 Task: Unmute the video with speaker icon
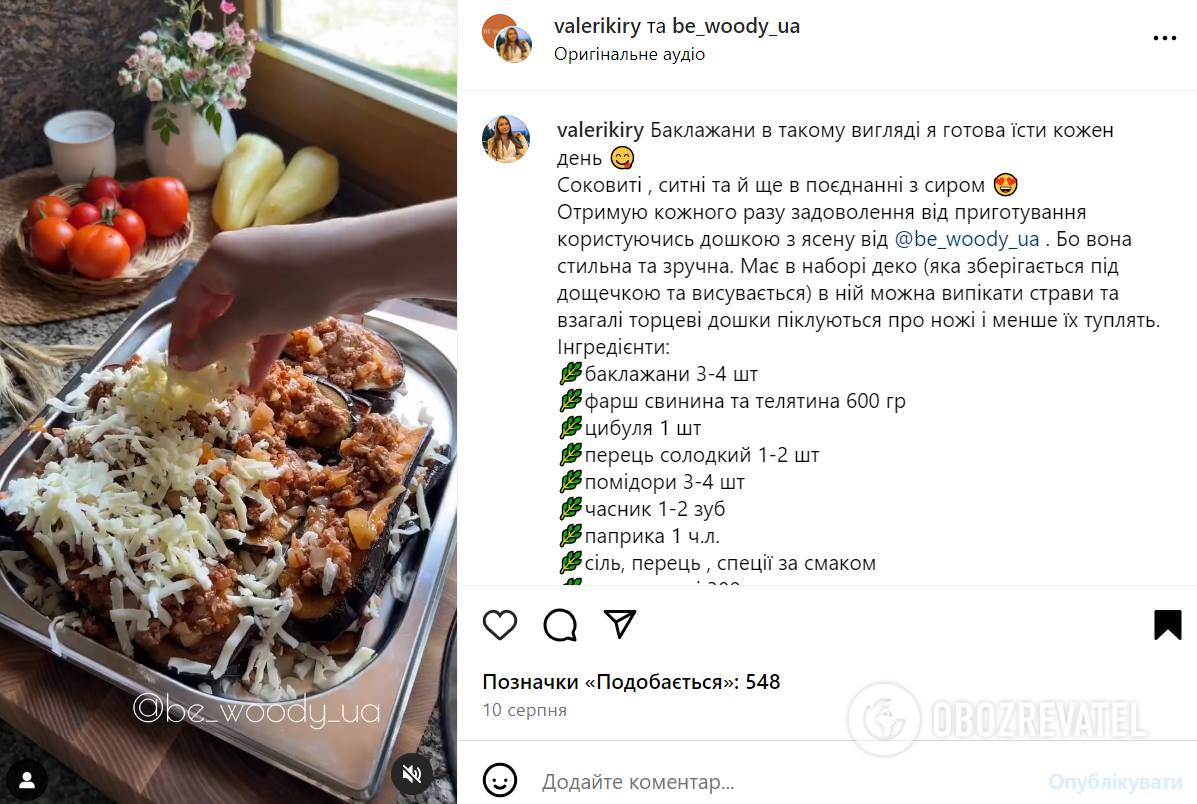tap(411, 774)
